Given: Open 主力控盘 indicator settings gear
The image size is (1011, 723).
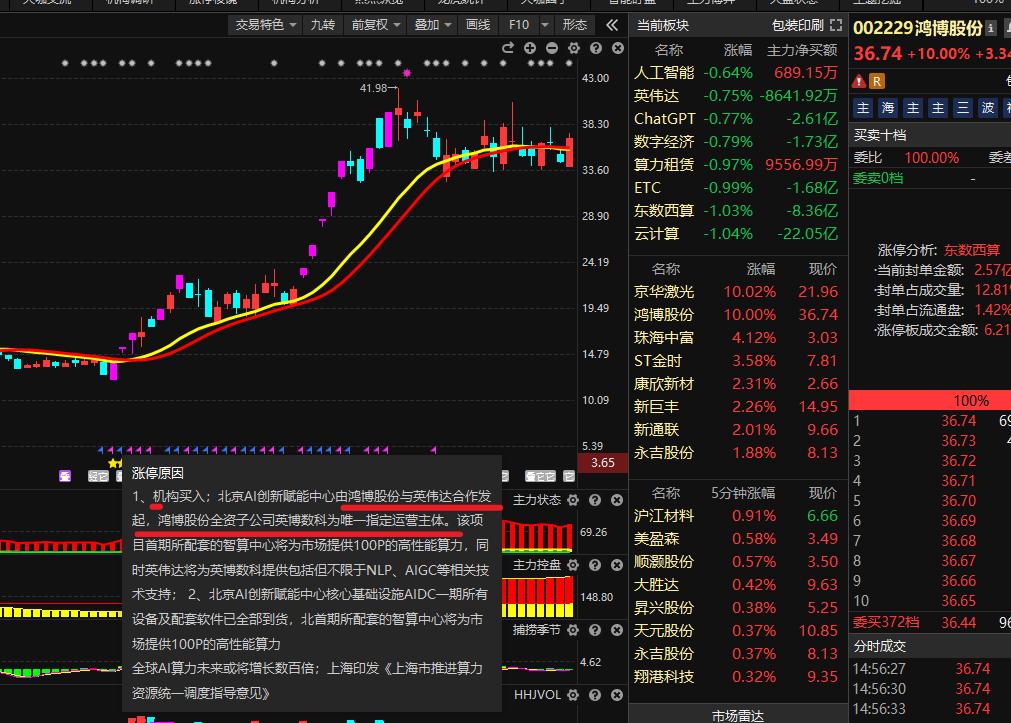Looking at the screenshot, I should [x=573, y=565].
